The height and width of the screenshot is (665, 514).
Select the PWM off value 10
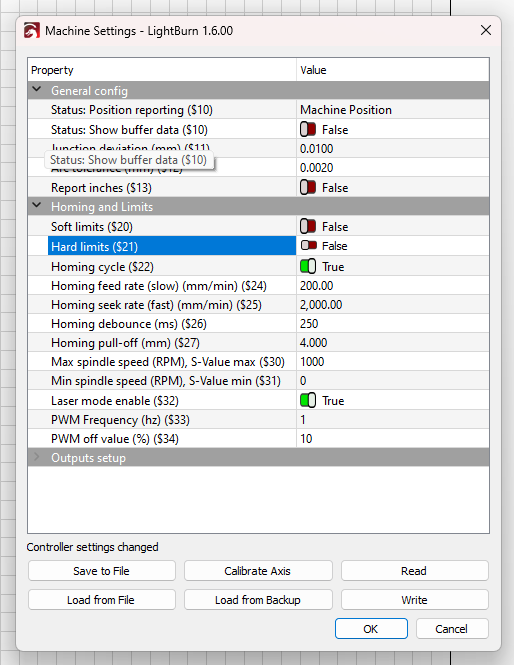click(x=393, y=439)
